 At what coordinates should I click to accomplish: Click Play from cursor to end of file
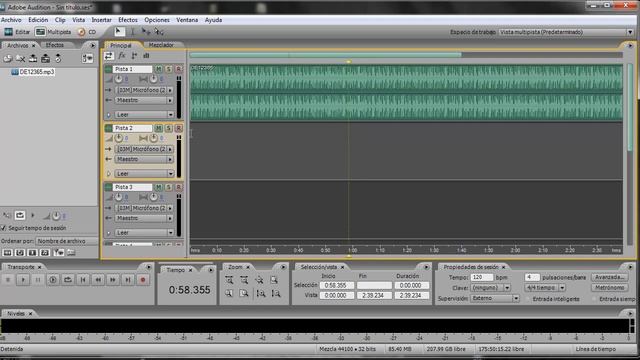[x=53, y=280]
